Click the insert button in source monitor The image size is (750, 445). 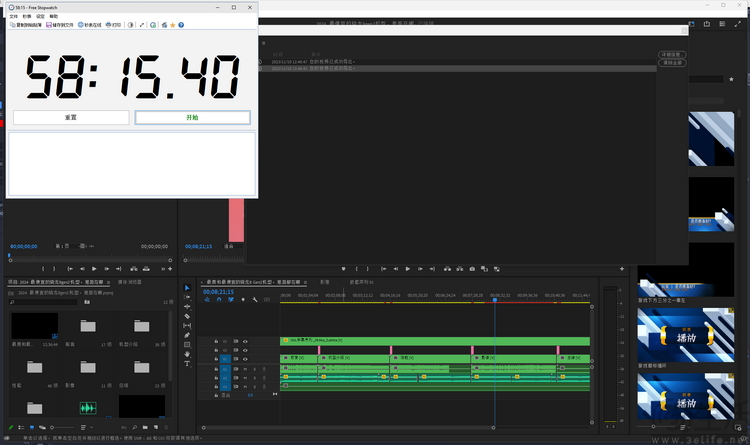click(134, 269)
